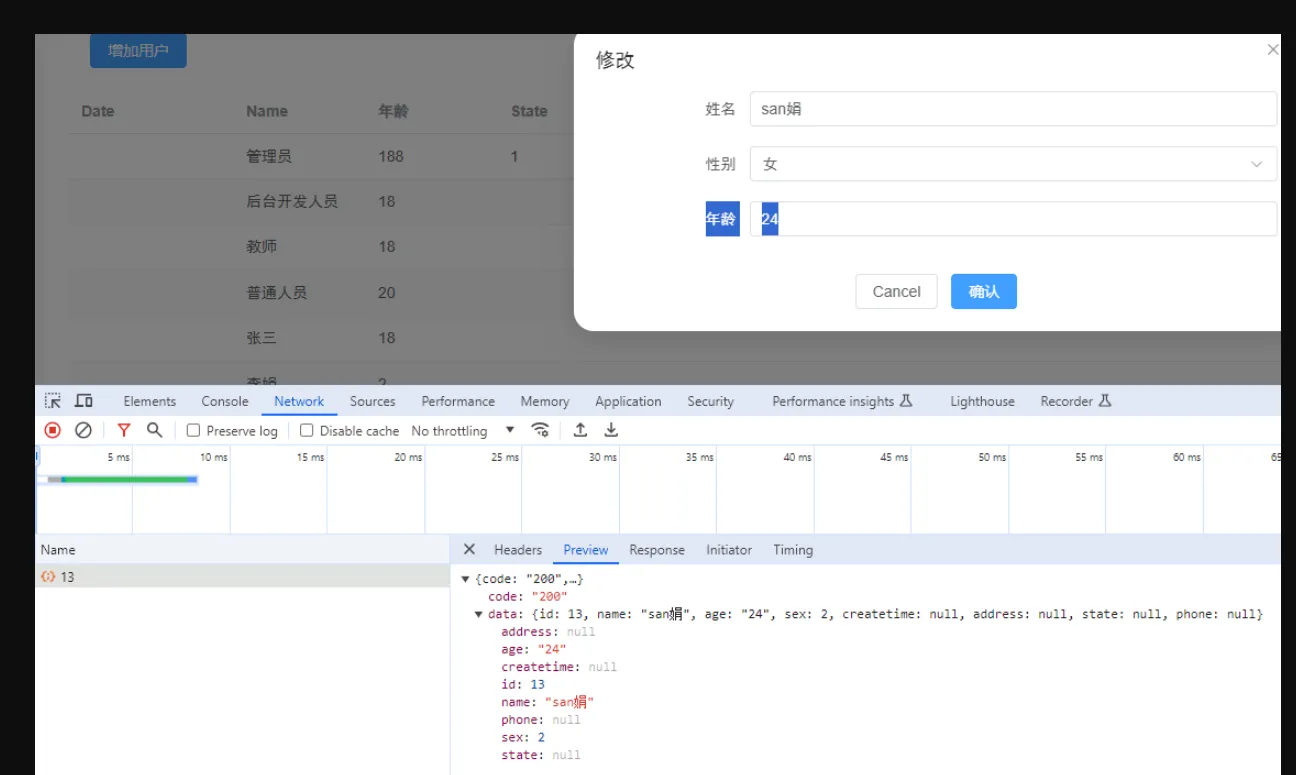Open network search magnifier icon

[155, 430]
